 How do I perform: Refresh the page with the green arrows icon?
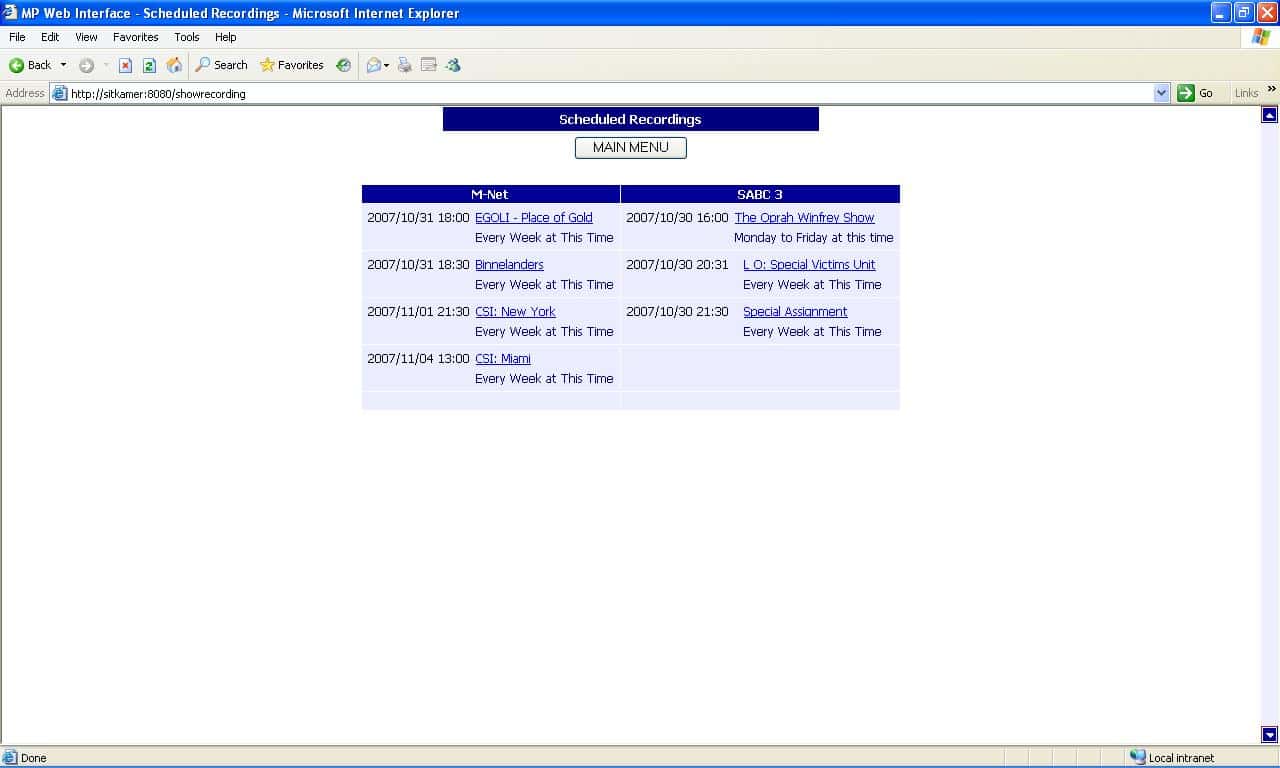point(149,65)
